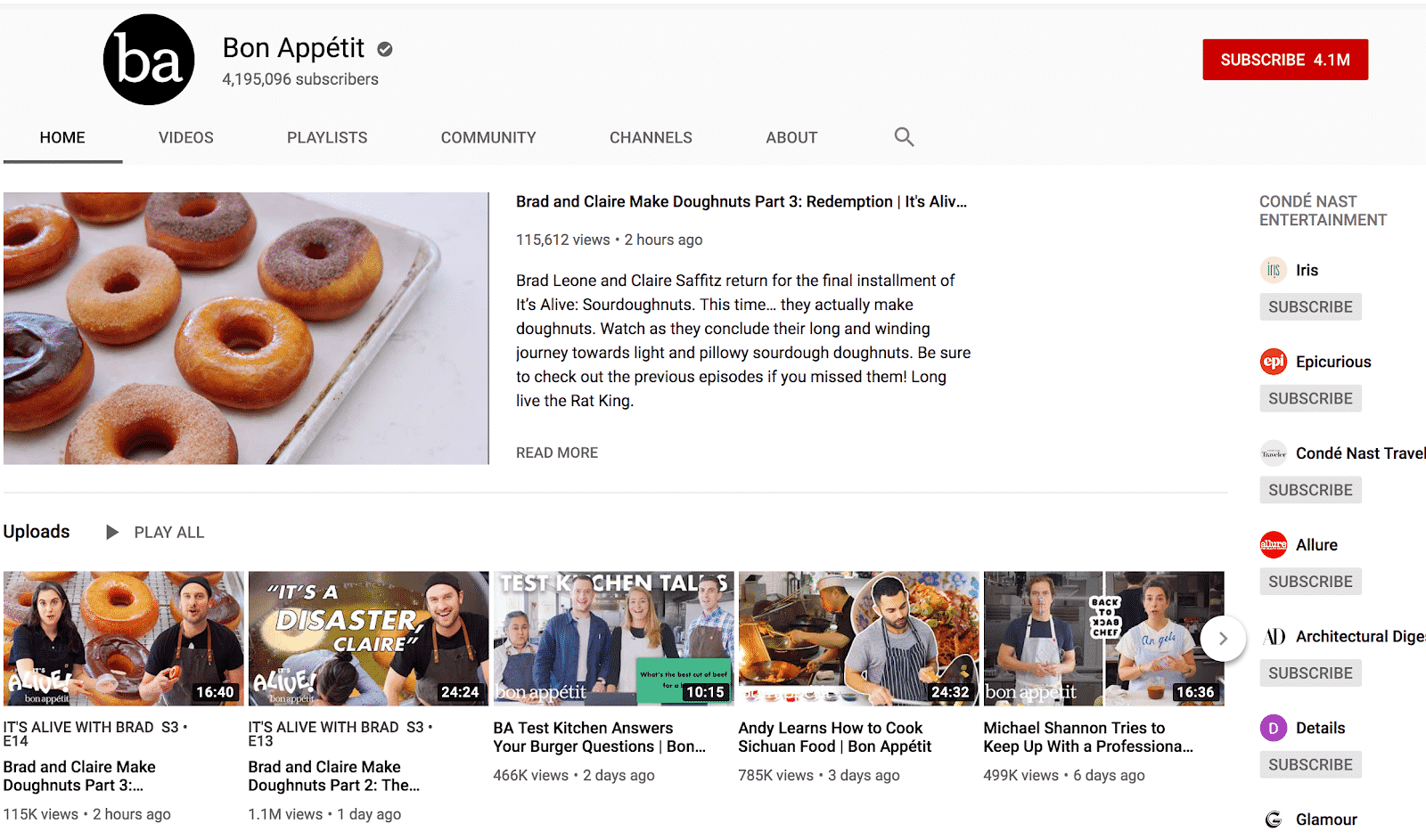1426x840 pixels.
Task: Click the Condé Nast Entertainment sidebar heading
Action: [x=1323, y=210]
